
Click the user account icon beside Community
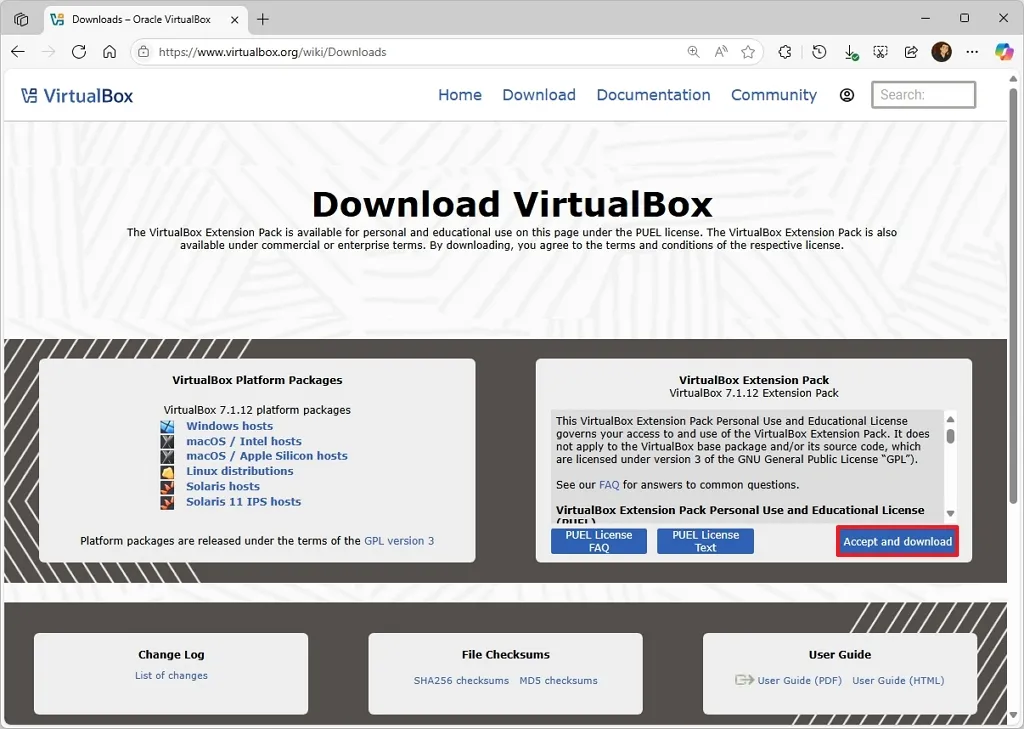click(847, 95)
